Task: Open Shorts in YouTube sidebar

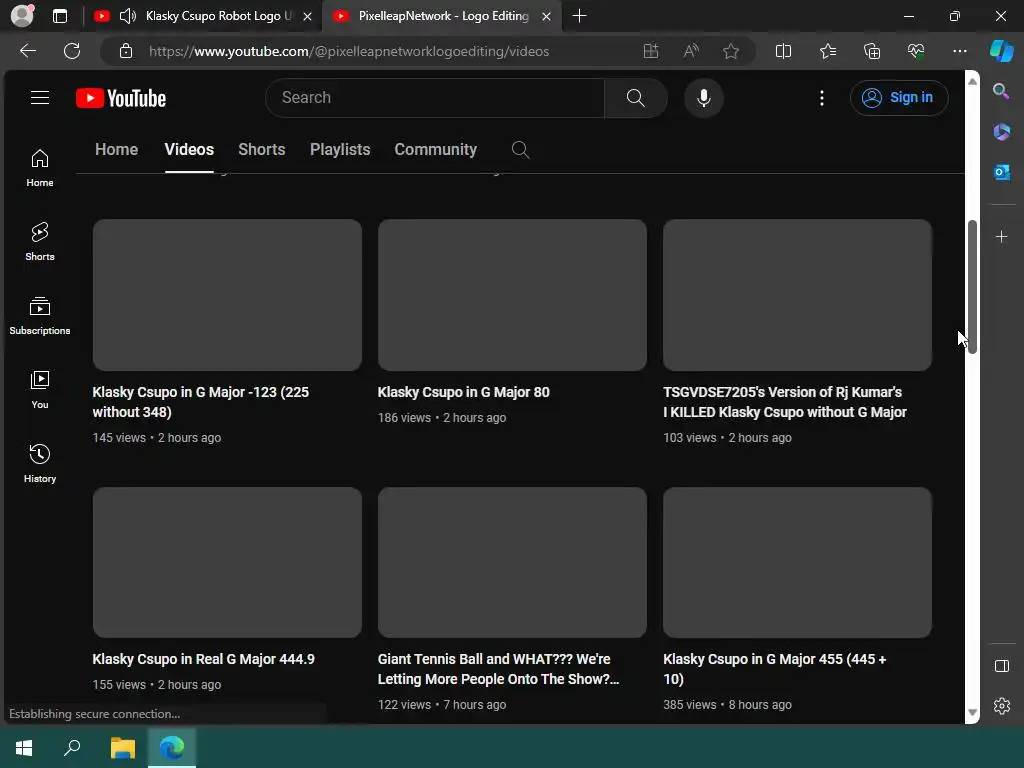Action: coord(40,242)
